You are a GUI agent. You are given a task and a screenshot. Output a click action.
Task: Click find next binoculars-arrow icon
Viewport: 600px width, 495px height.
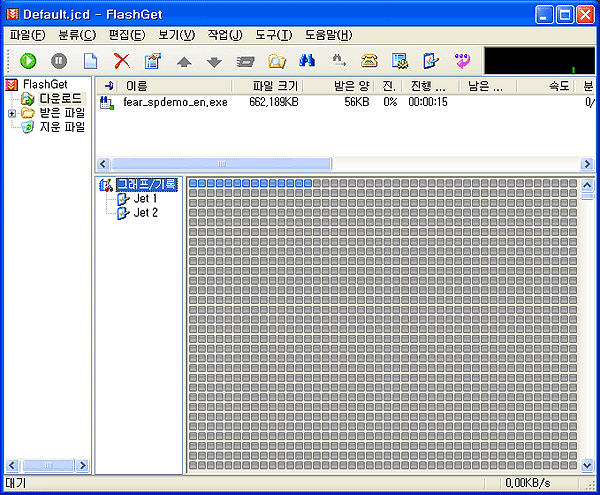[339, 60]
